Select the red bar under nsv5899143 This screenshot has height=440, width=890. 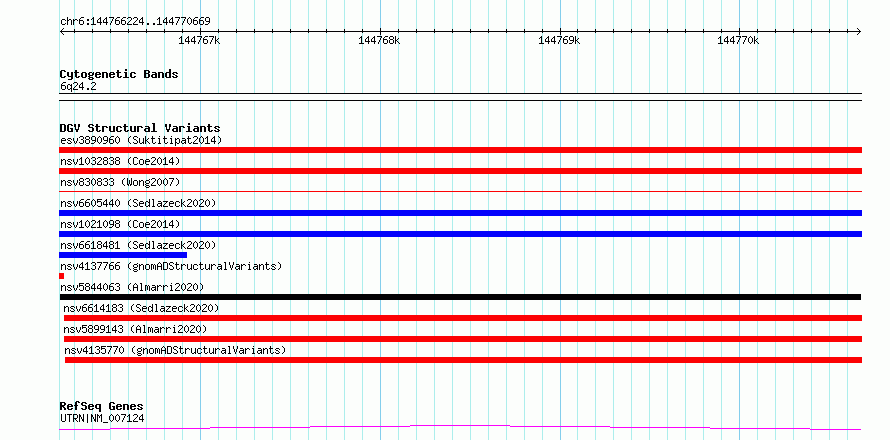(x=463, y=339)
